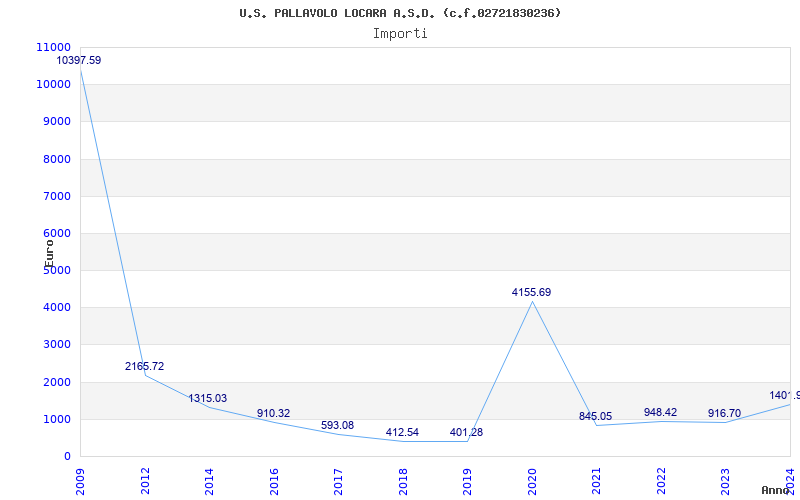
Task: Select the 2165.72 data label
Action: tap(144, 366)
